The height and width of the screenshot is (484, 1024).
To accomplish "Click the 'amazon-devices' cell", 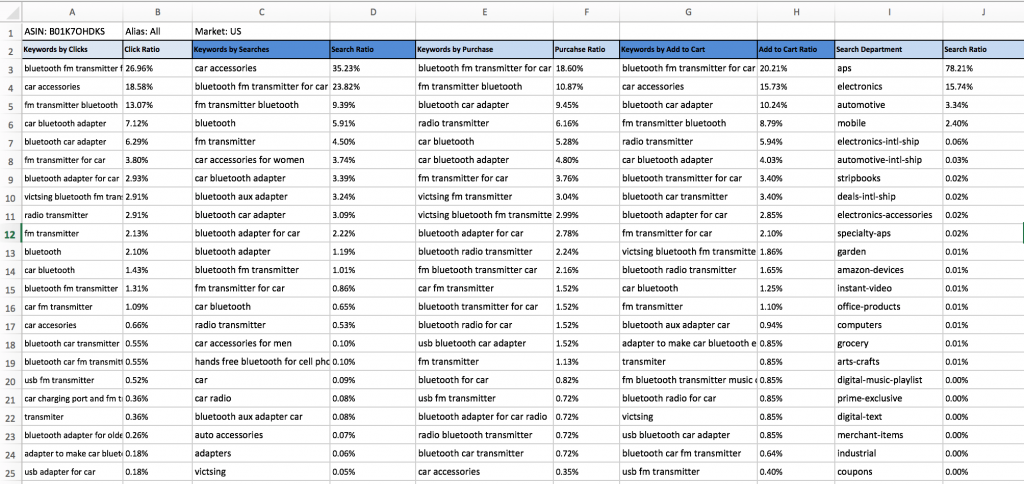I will click(x=889, y=270).
